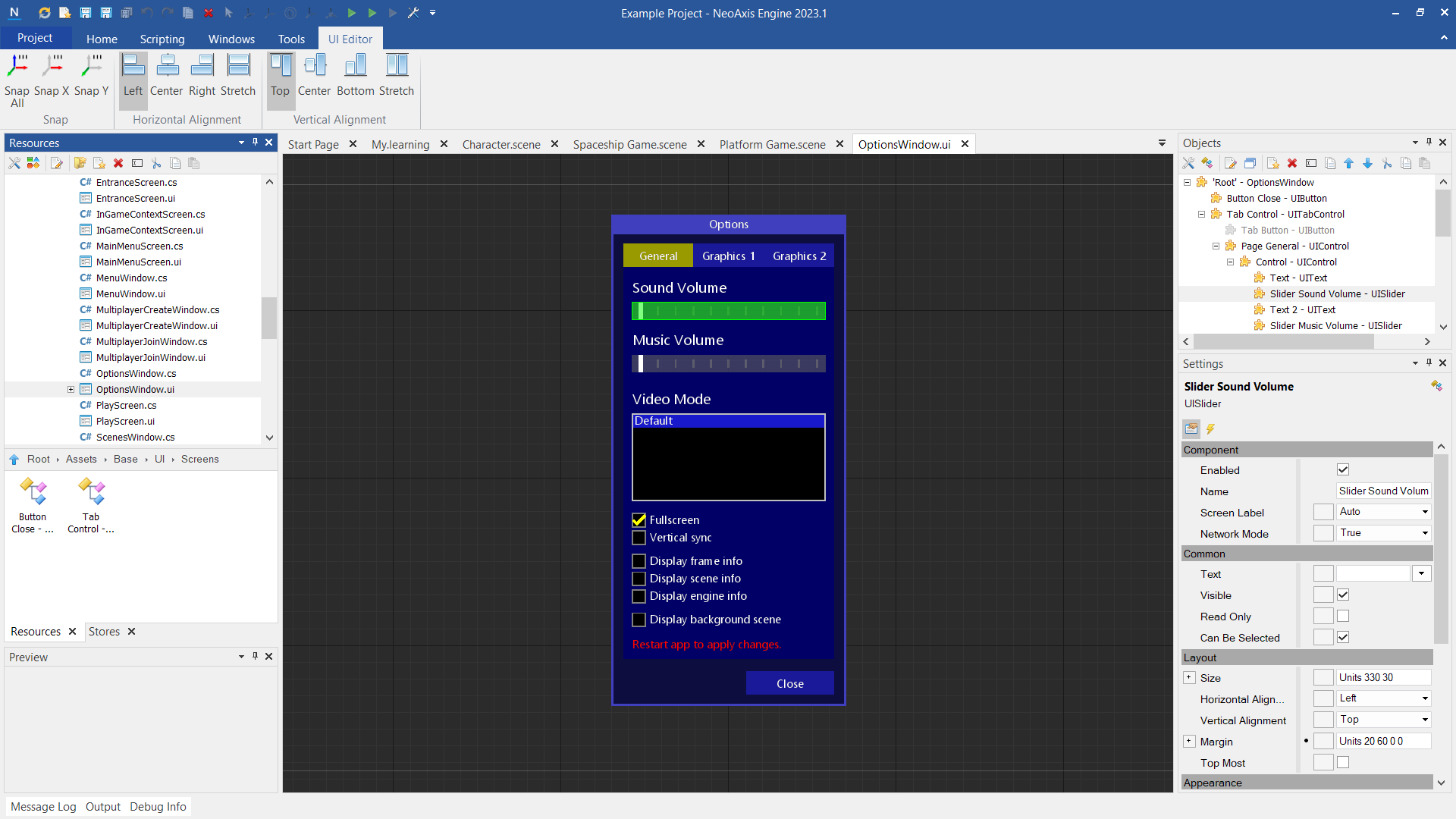Image resolution: width=1456 pixels, height=819 pixels.
Task: Click the play button in title toolbar
Action: point(352,13)
